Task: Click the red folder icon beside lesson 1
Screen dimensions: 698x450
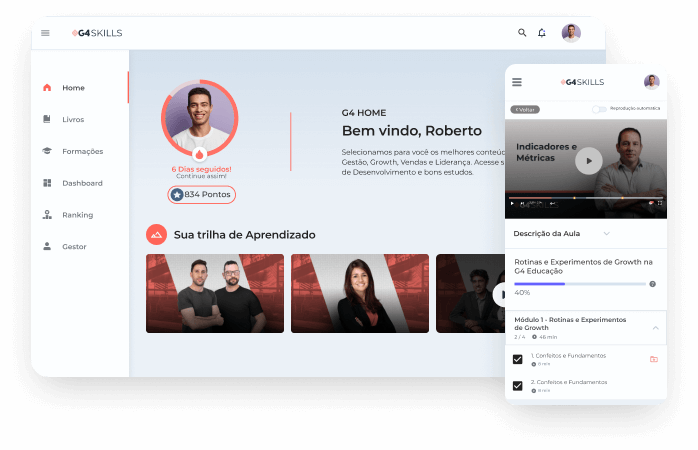Action: [653, 359]
